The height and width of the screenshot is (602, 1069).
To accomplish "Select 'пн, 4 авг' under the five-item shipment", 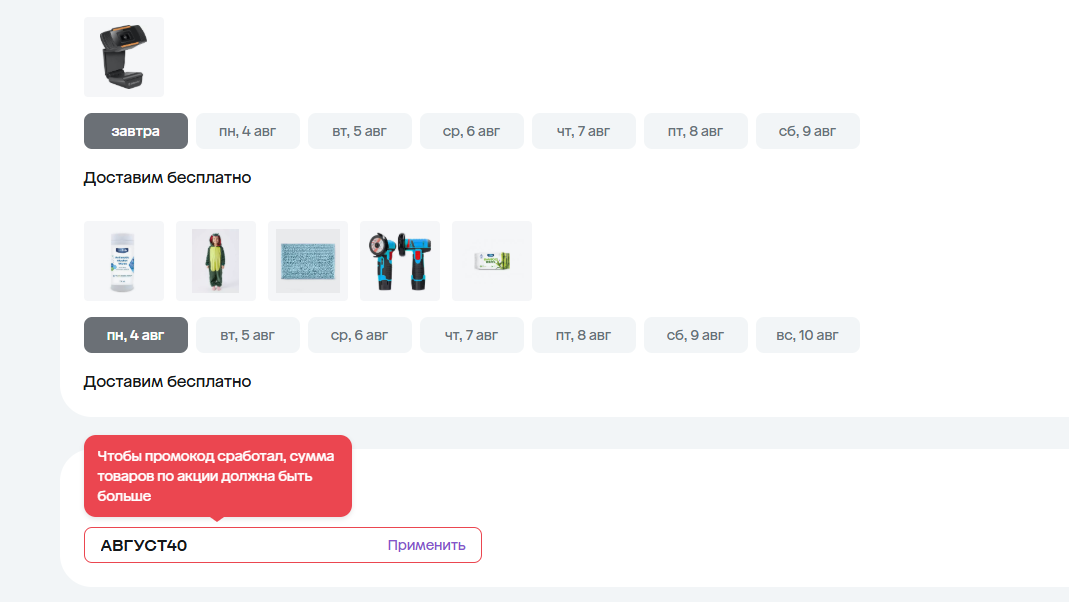I will [x=136, y=335].
